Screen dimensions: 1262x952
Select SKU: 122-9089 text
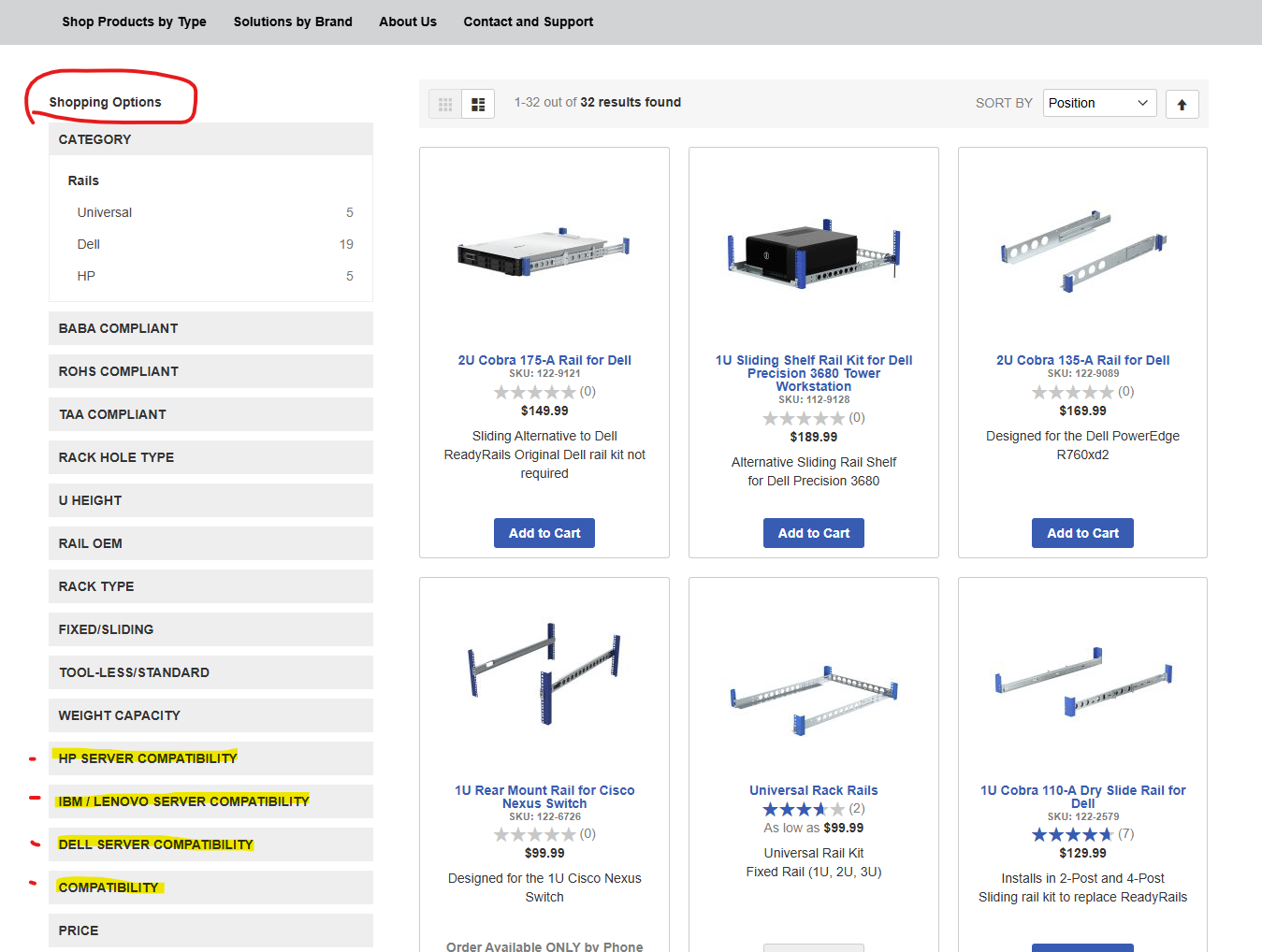click(x=1083, y=373)
